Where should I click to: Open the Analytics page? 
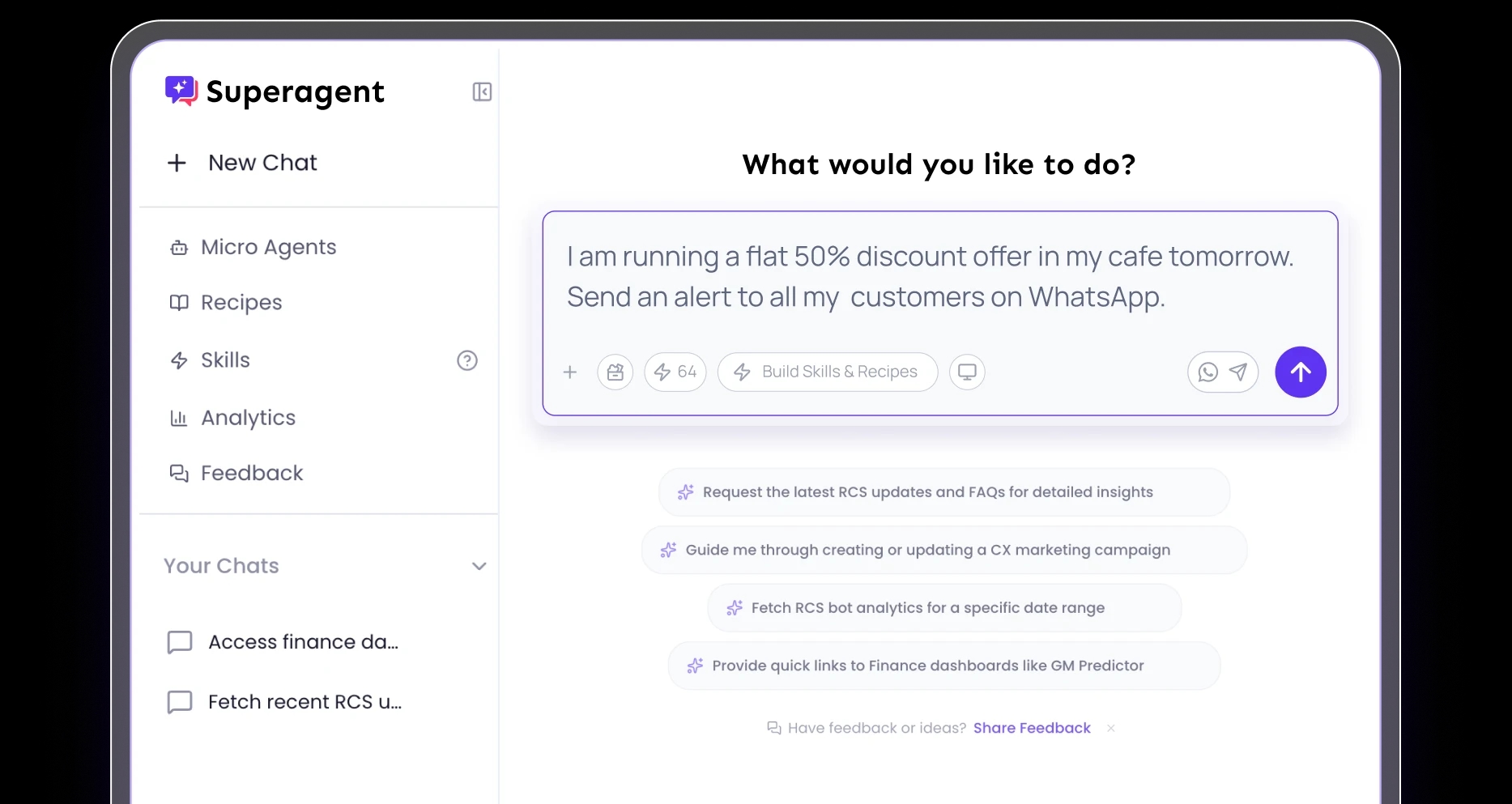click(248, 418)
